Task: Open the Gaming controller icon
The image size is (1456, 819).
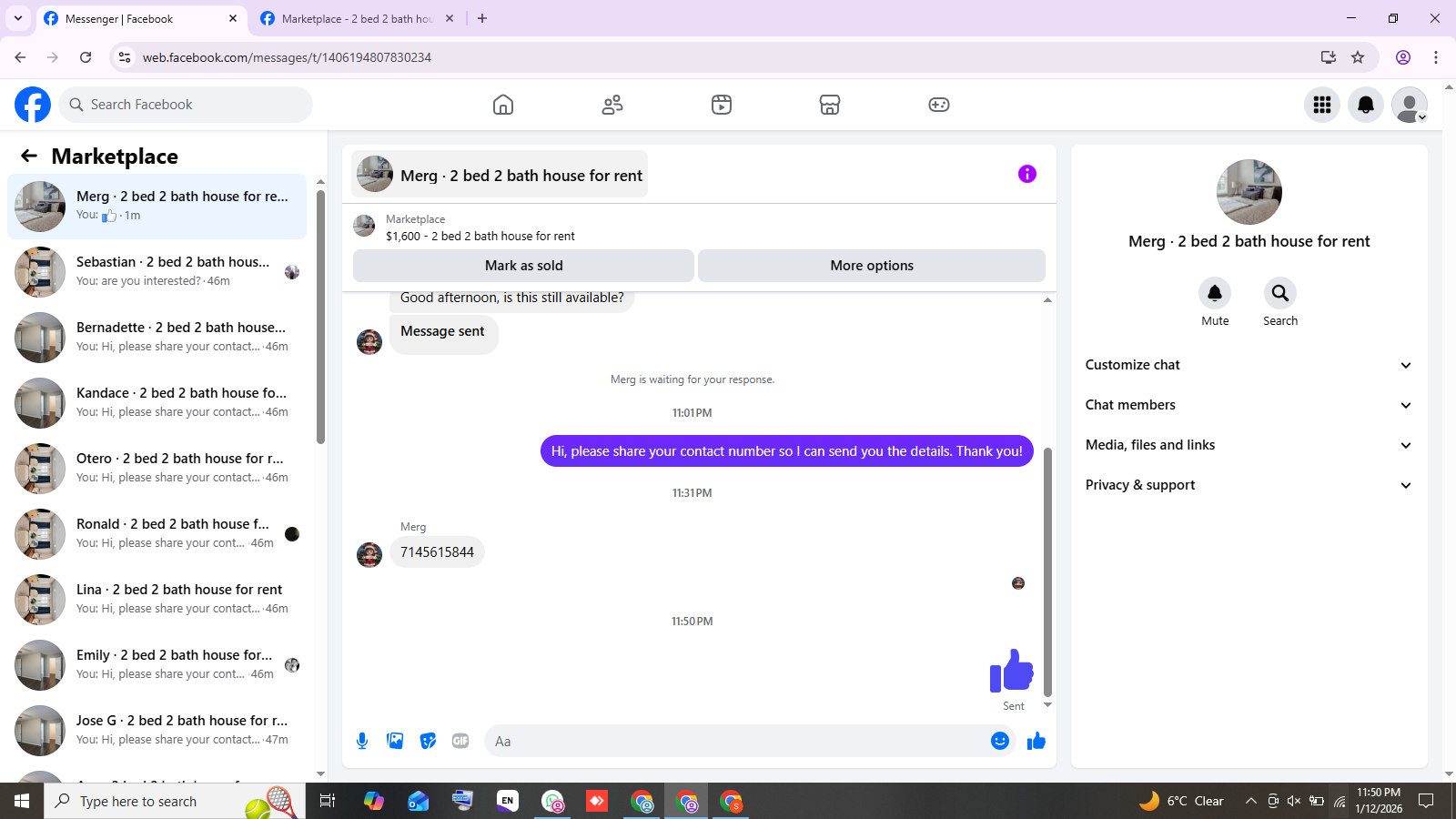Action: pos(939,105)
